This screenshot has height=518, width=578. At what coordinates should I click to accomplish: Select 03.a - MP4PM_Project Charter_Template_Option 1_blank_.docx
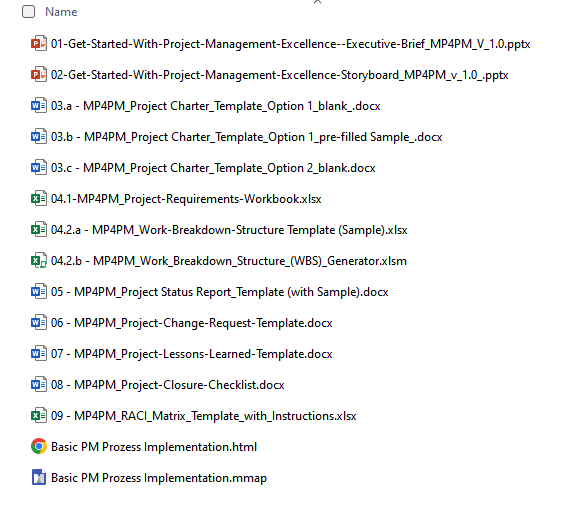216,106
